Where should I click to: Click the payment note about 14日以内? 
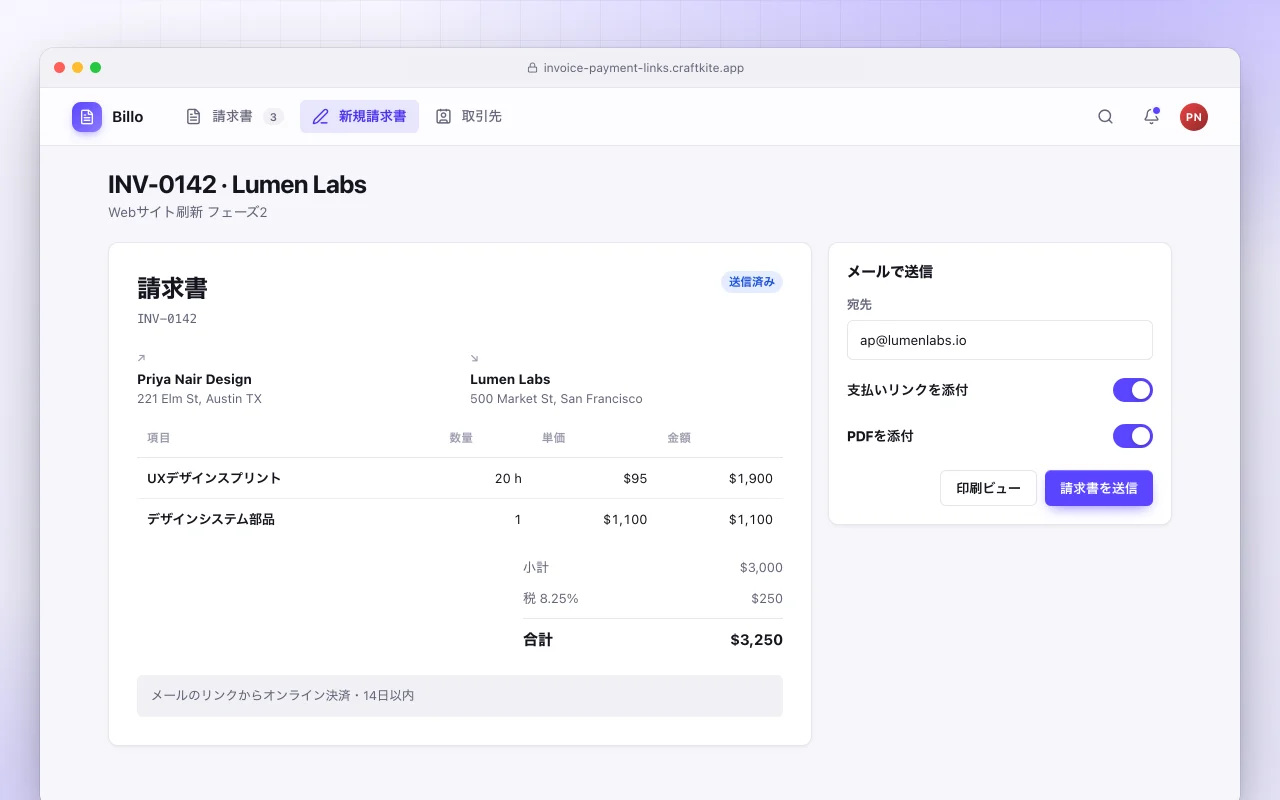[x=460, y=695]
